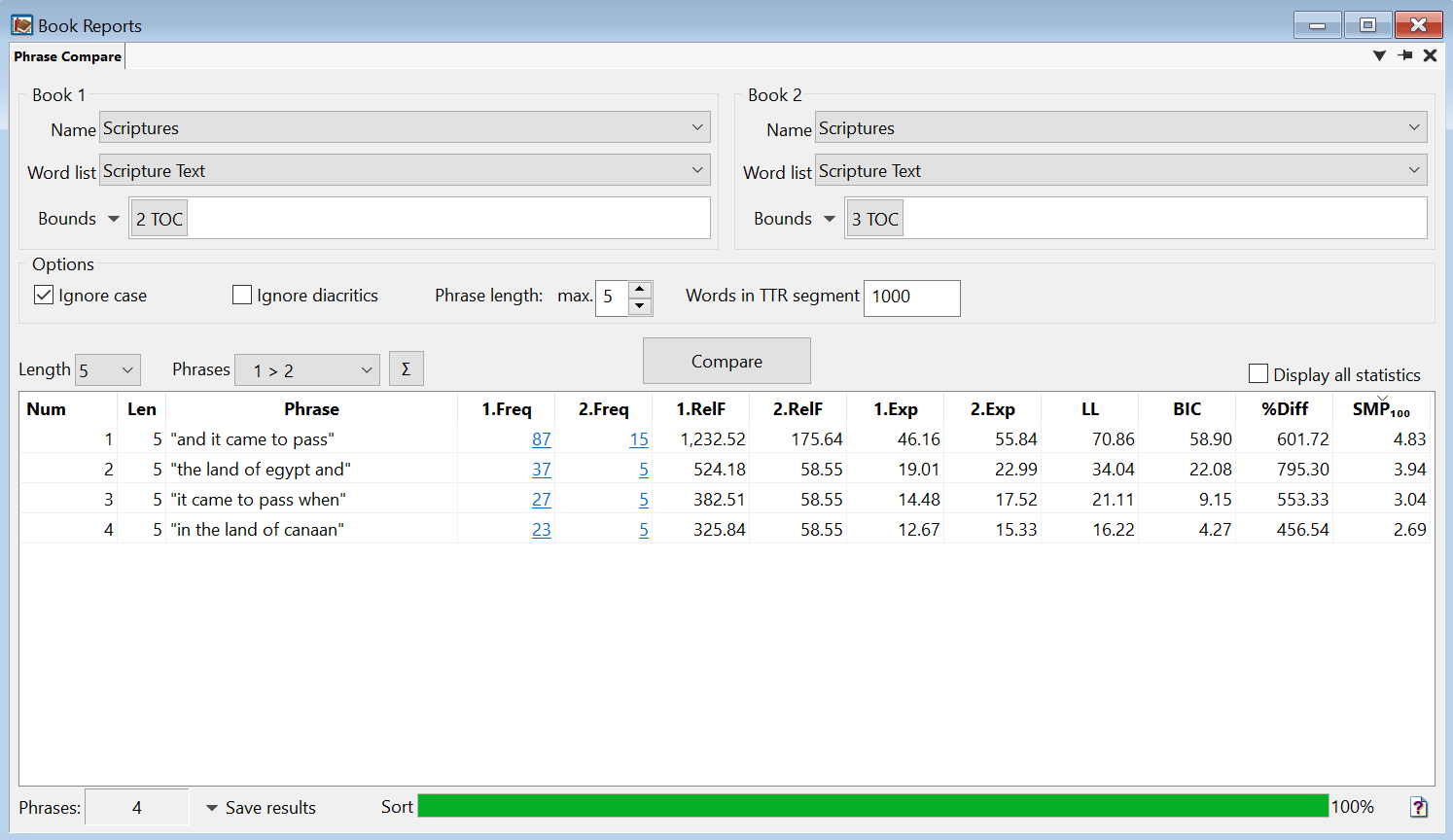The height and width of the screenshot is (840, 1453).
Task: Enable Display all statistics checkbox
Action: [x=1258, y=374]
